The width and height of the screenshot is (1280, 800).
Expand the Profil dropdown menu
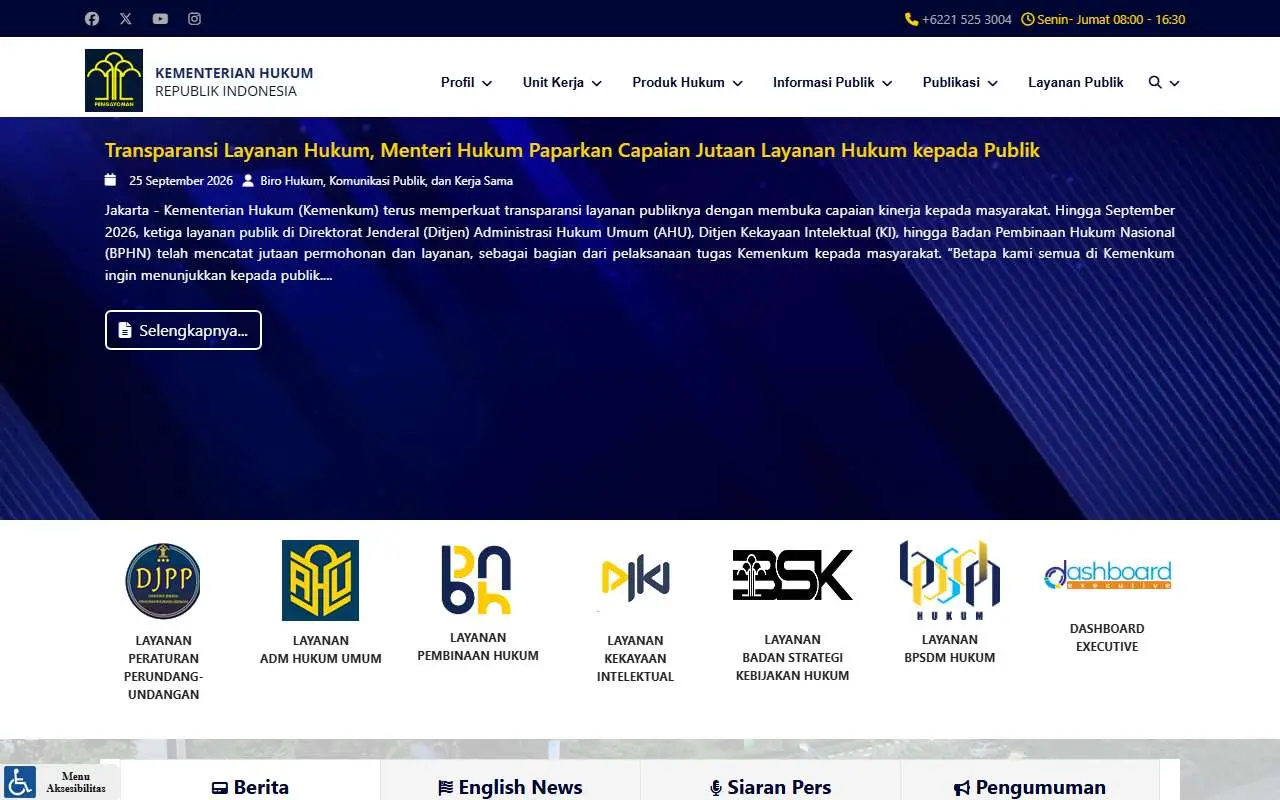click(x=467, y=83)
